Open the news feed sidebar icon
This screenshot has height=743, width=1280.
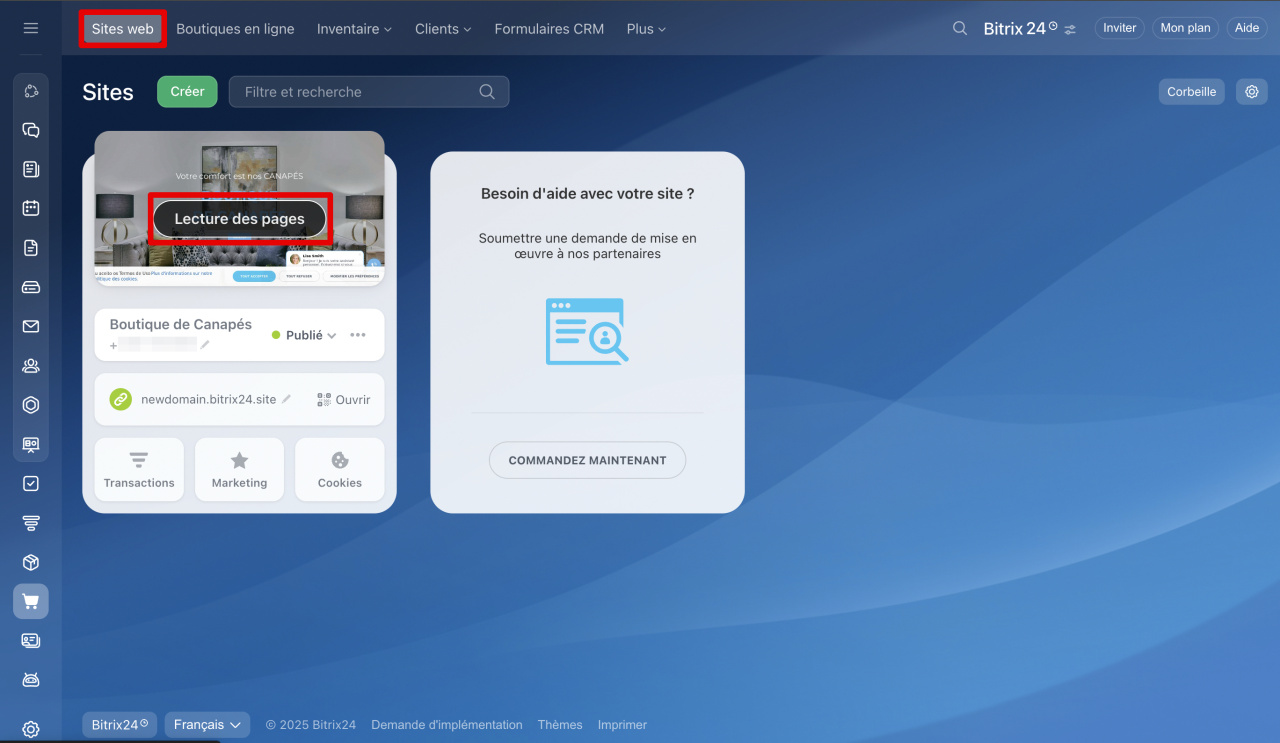(31, 169)
